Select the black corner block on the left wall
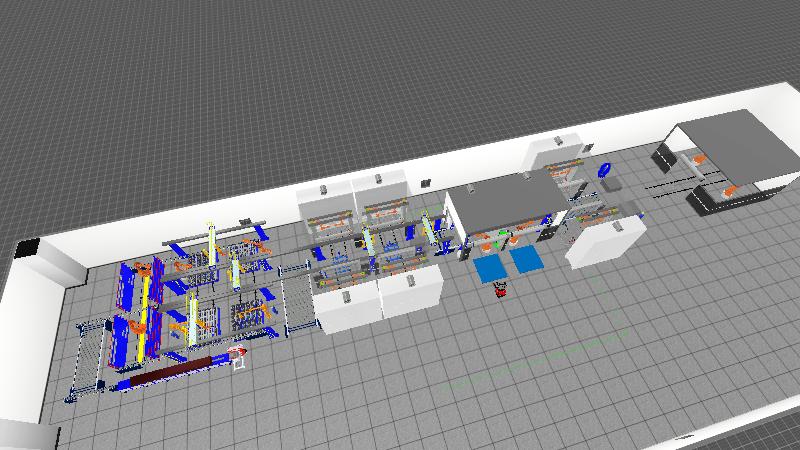The height and width of the screenshot is (450, 800). pyautogui.click(x=29, y=246)
